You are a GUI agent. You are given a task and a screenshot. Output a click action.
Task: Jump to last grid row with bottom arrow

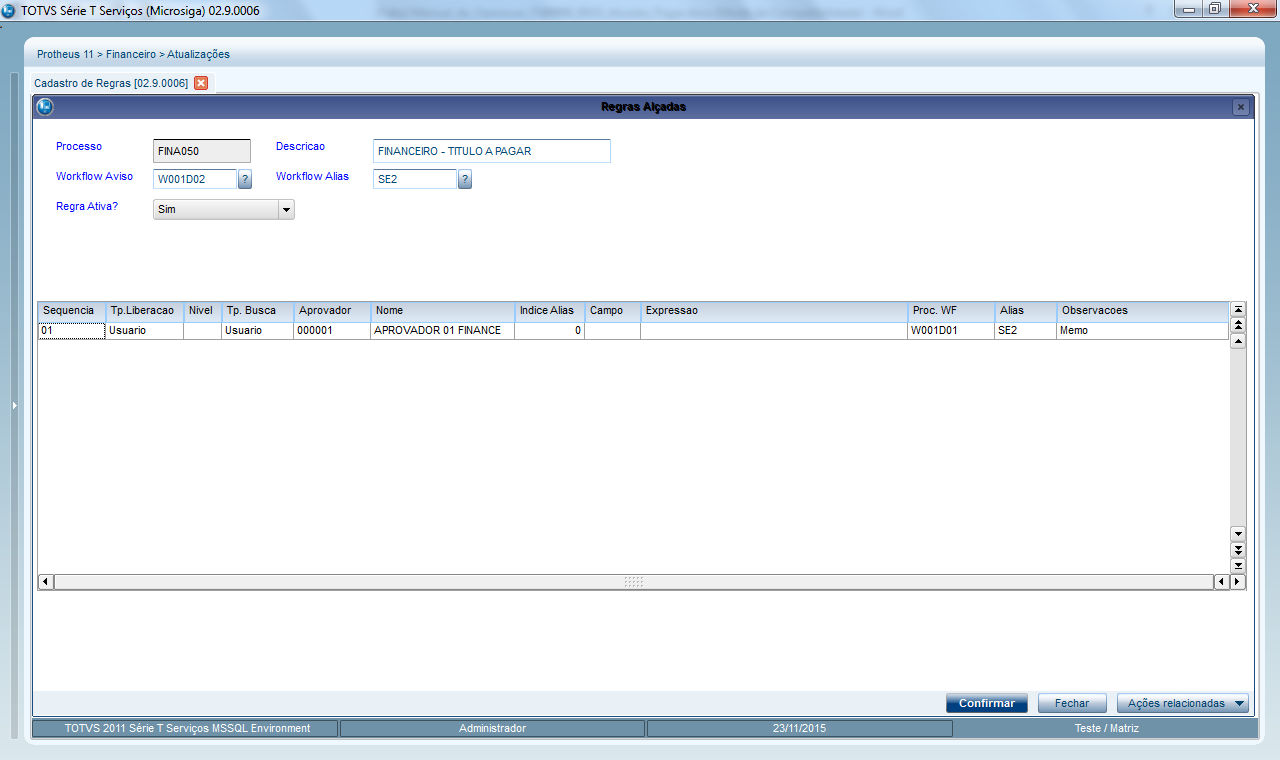point(1238,566)
